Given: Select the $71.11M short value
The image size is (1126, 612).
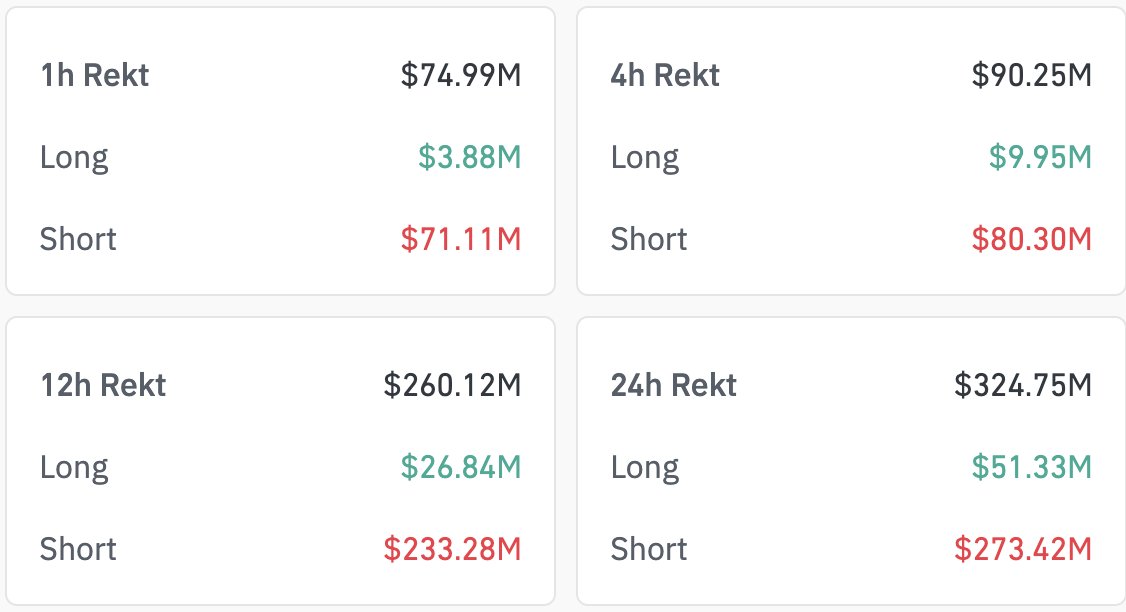Looking at the screenshot, I should pos(461,239).
